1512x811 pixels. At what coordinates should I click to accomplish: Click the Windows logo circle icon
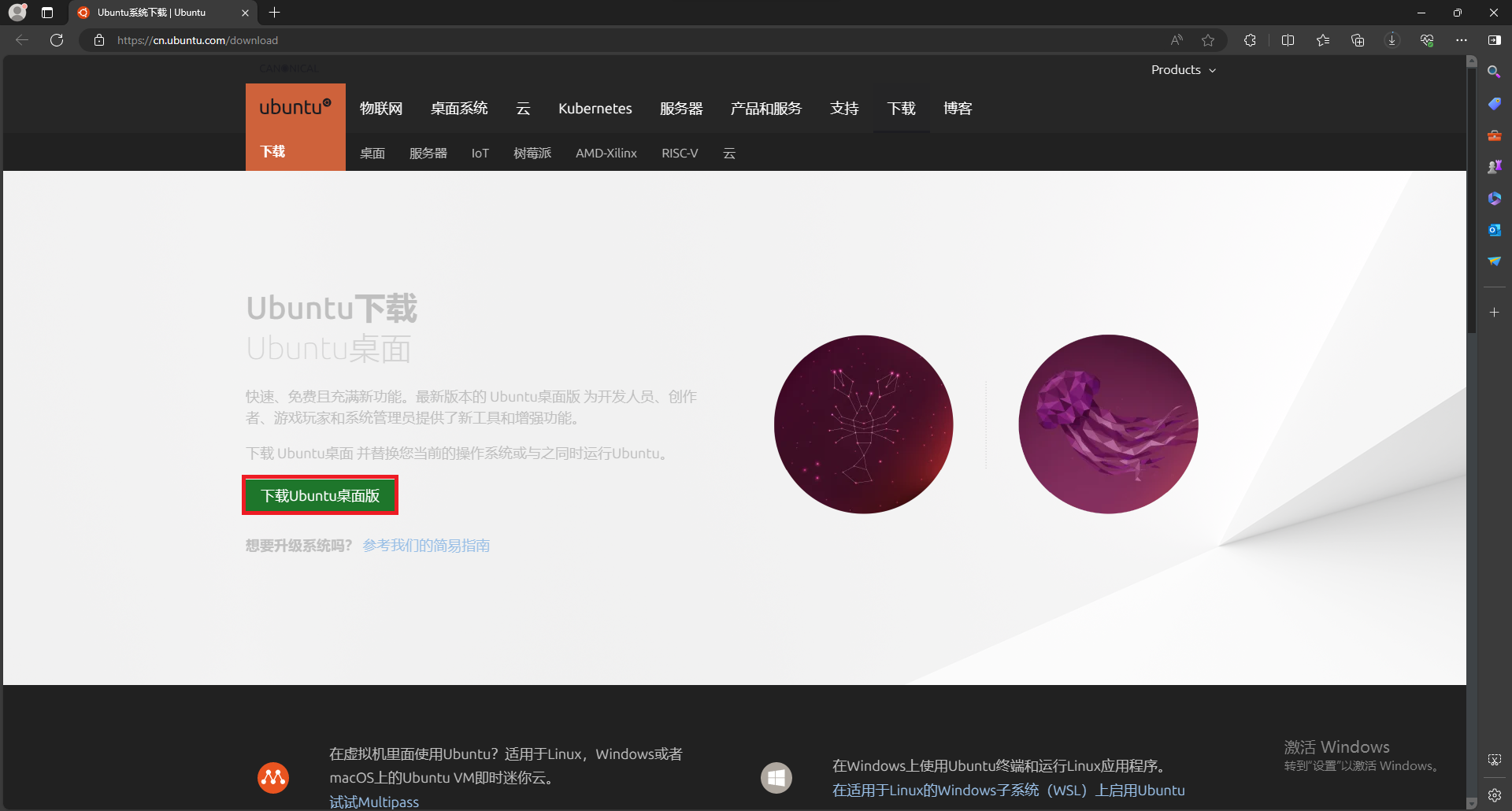[776, 778]
